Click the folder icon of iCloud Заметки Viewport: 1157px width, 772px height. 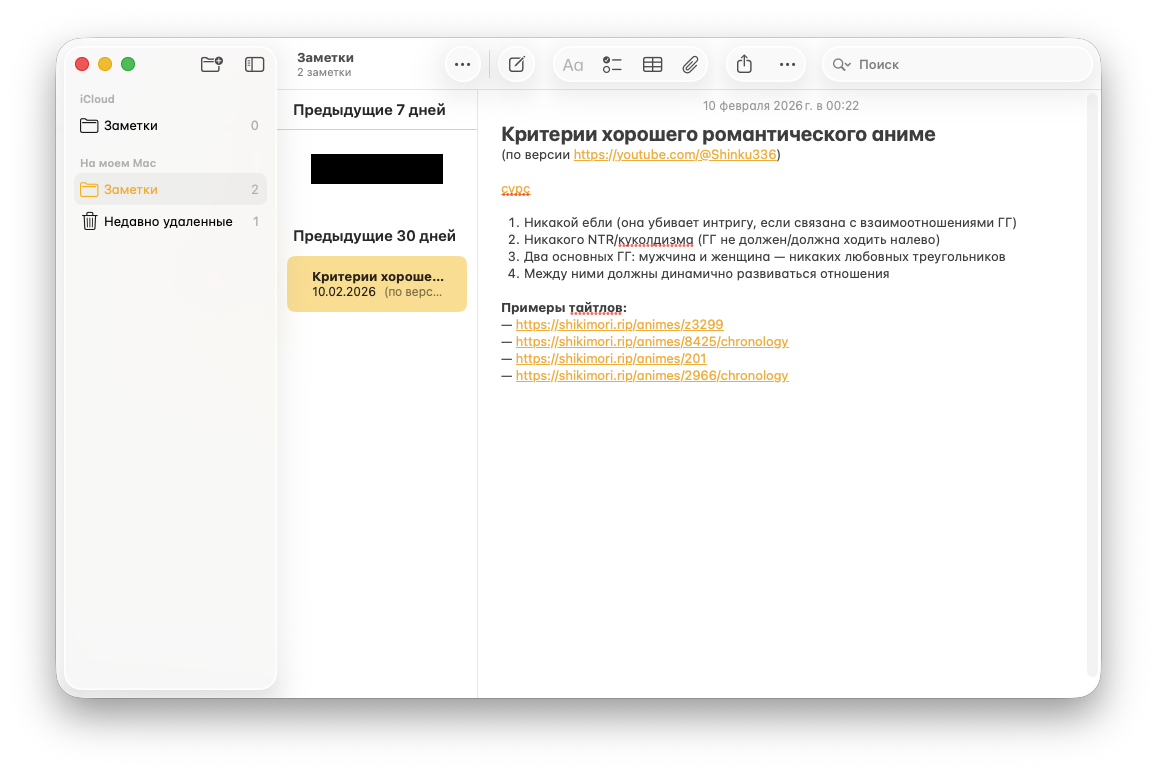[89, 125]
